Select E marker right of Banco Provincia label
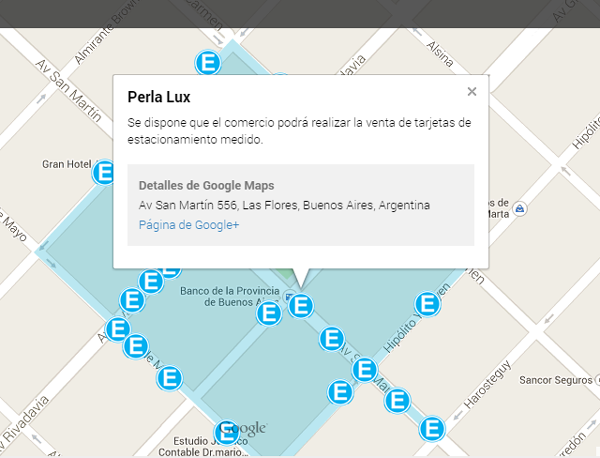The image size is (600, 458). coord(269,314)
